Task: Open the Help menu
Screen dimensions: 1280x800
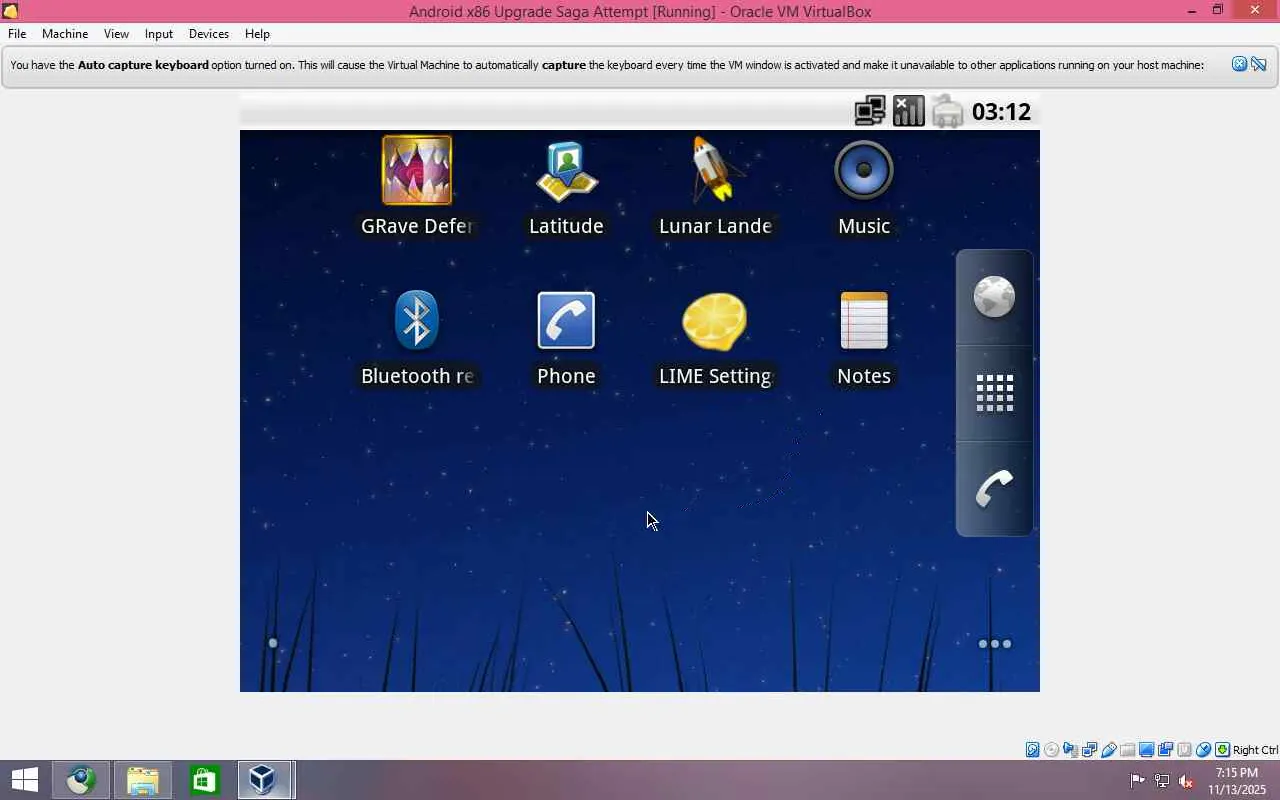Action: 257,34
